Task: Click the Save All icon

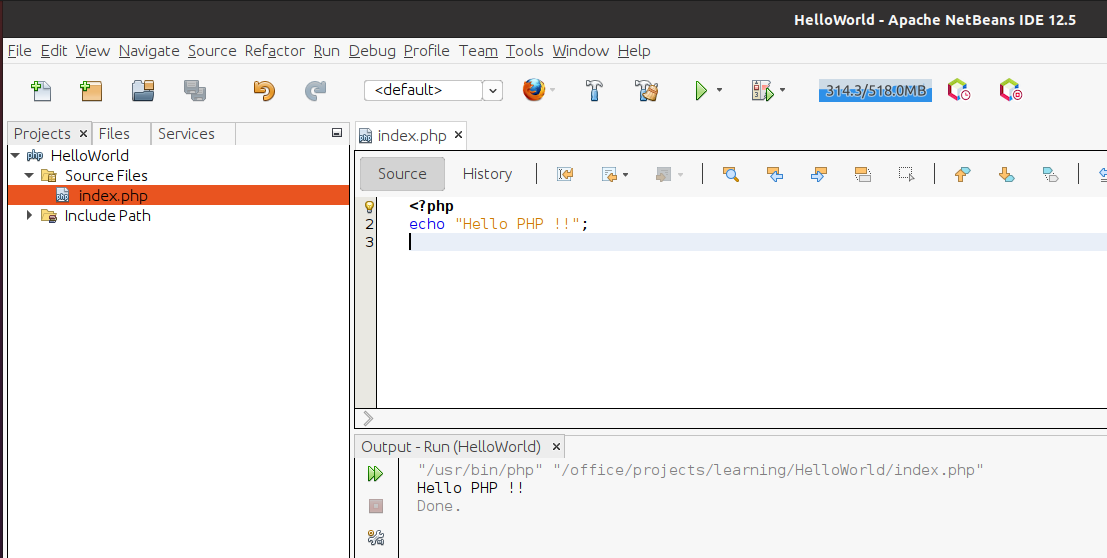Action: (x=195, y=90)
